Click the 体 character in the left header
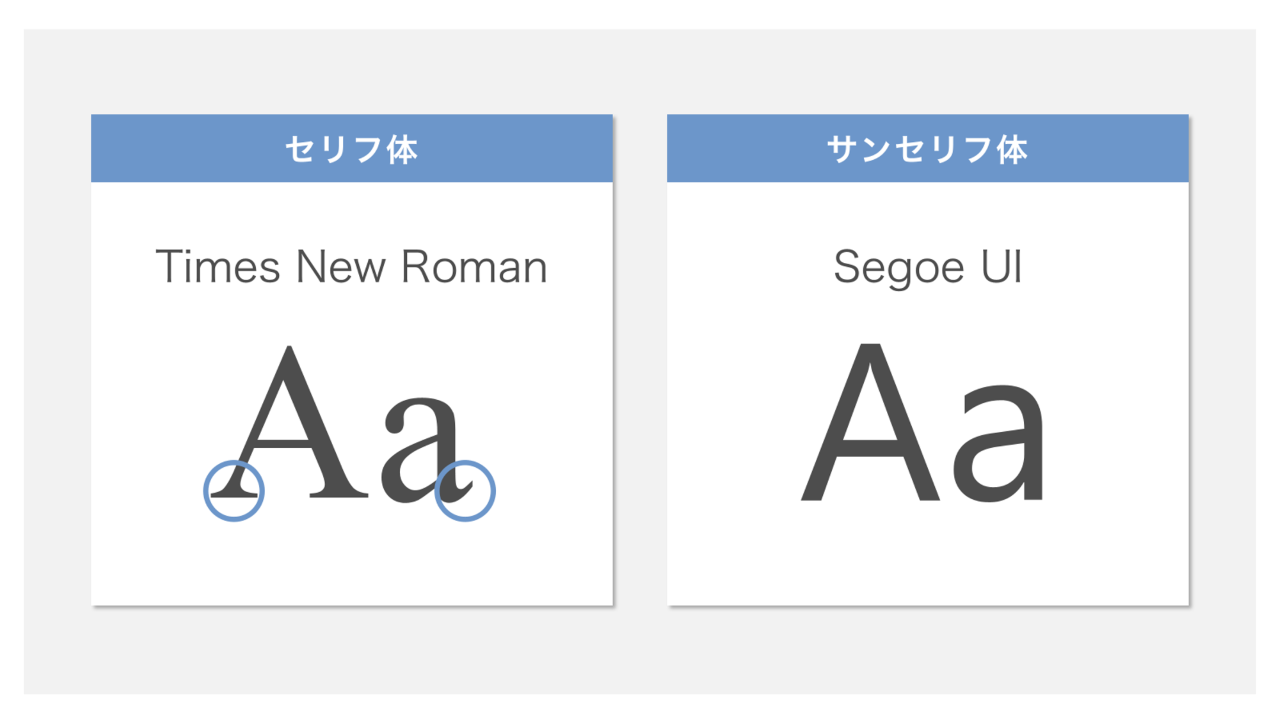The width and height of the screenshot is (1280, 720). coord(403,149)
